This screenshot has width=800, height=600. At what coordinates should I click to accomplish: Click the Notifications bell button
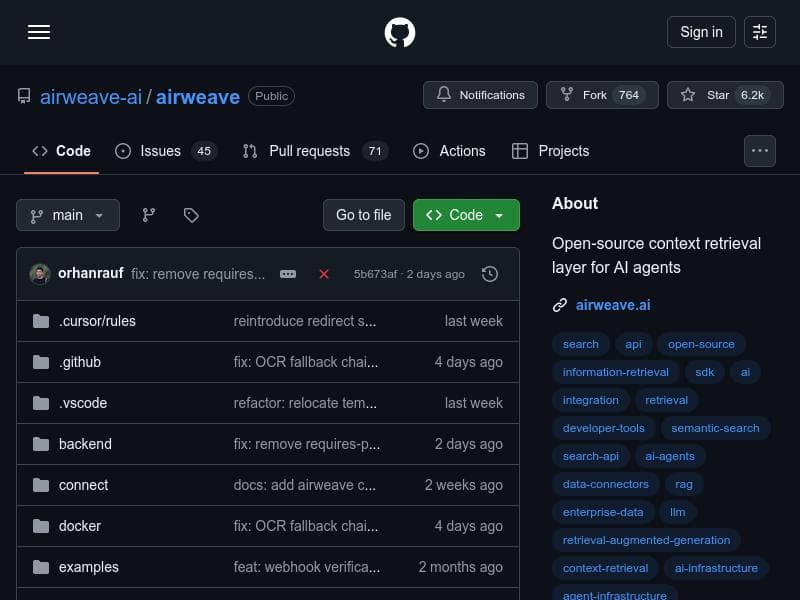[480, 95]
